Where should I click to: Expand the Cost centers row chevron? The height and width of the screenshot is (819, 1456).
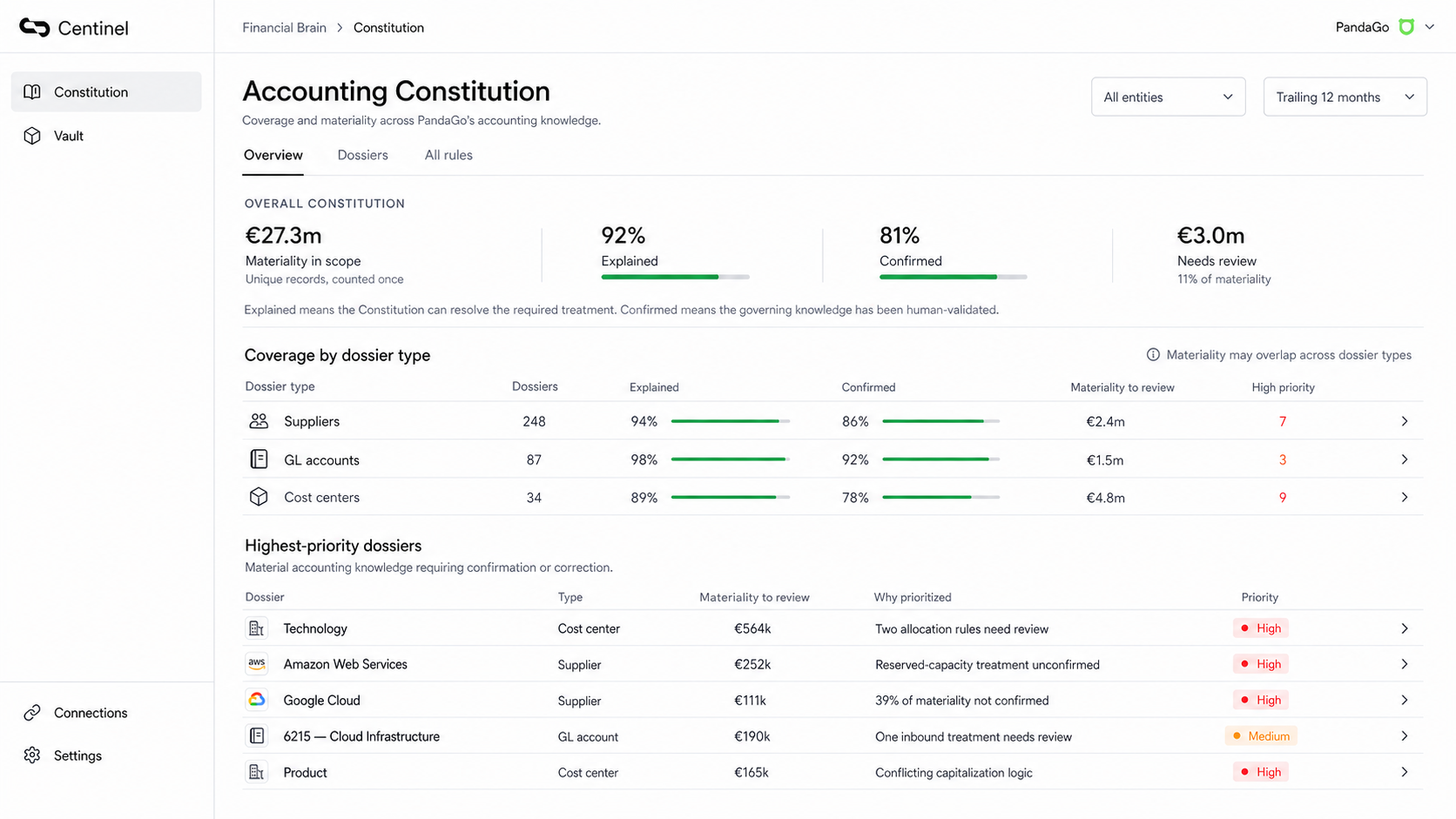point(1405,498)
